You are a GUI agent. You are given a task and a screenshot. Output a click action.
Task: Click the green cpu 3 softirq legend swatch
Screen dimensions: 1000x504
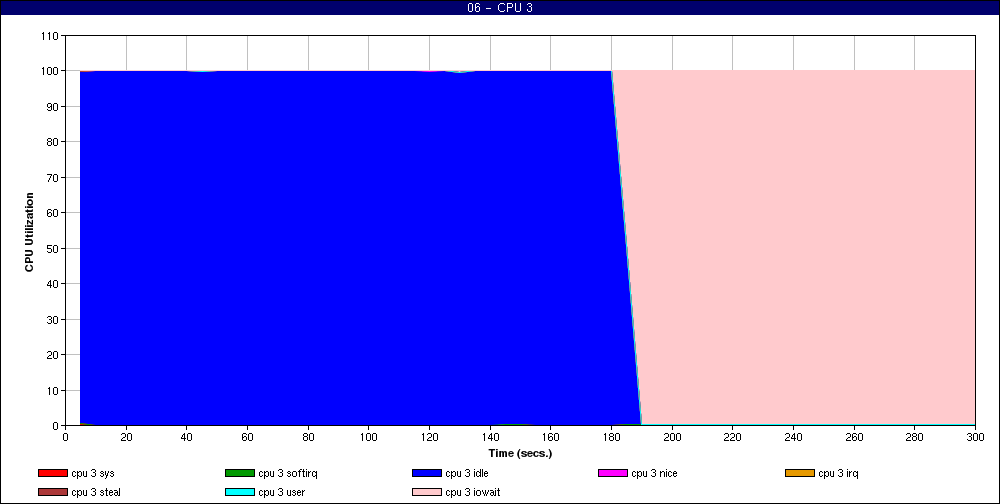point(240,473)
